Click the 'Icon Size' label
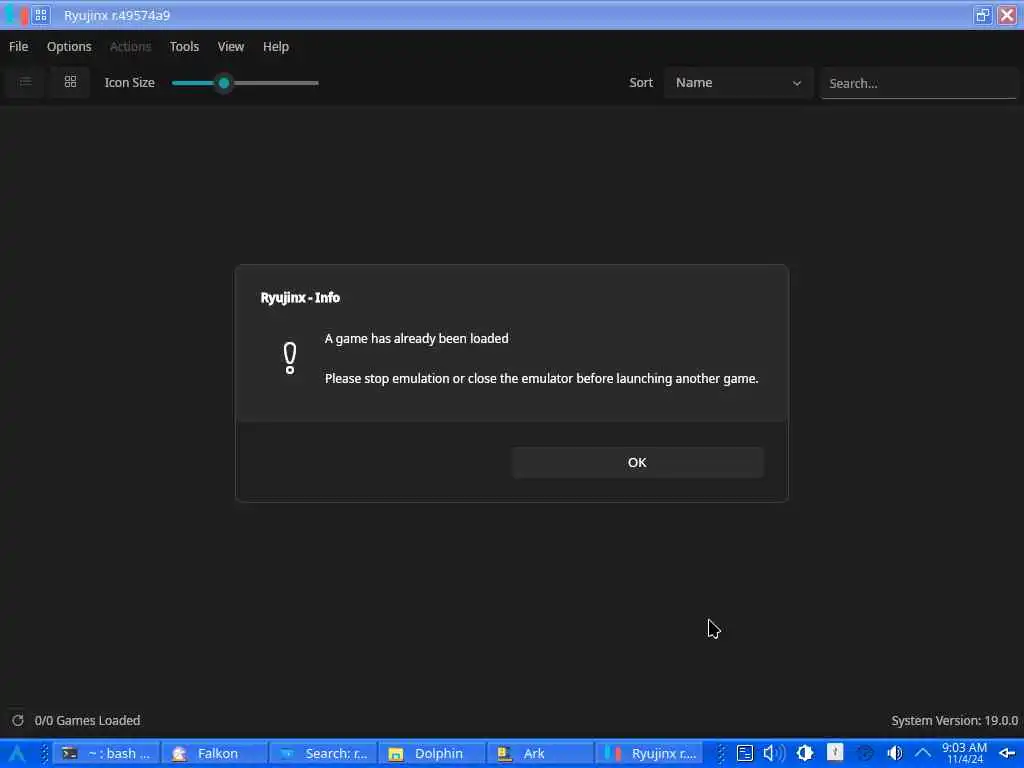This screenshot has width=1024, height=768. coord(129,83)
